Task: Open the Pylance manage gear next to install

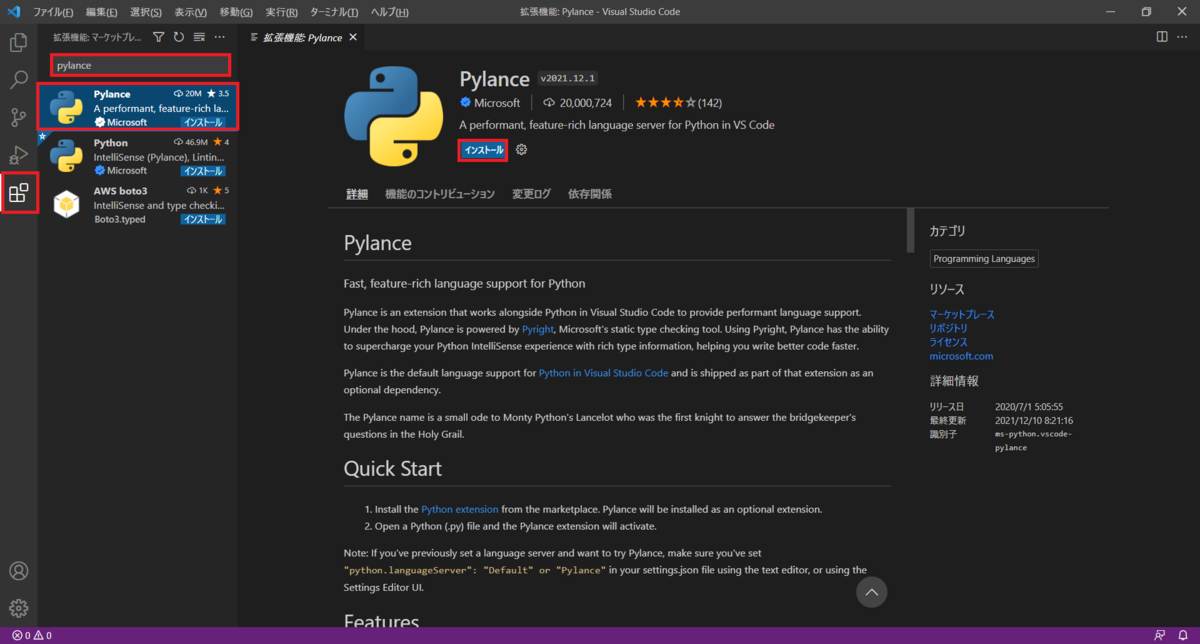Action: point(521,150)
